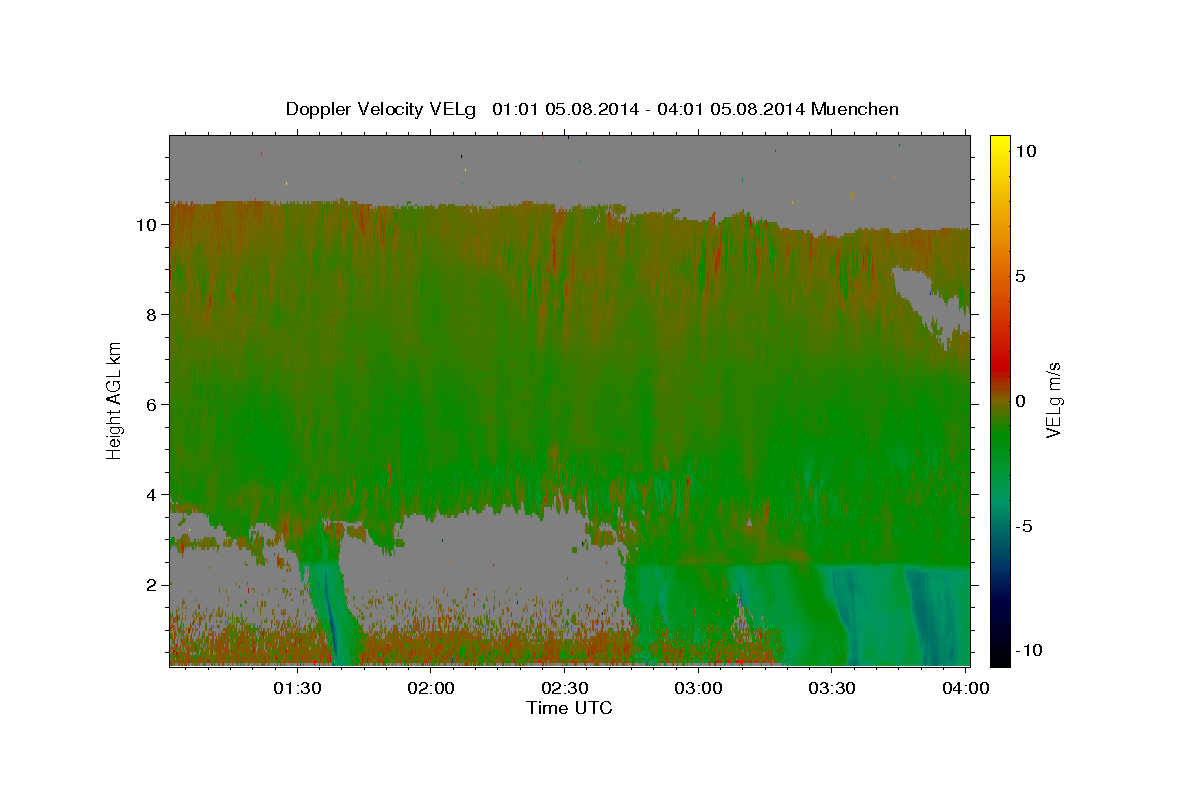Select the 01:30 time axis tick label
The height and width of the screenshot is (800, 1200).
tap(299, 688)
